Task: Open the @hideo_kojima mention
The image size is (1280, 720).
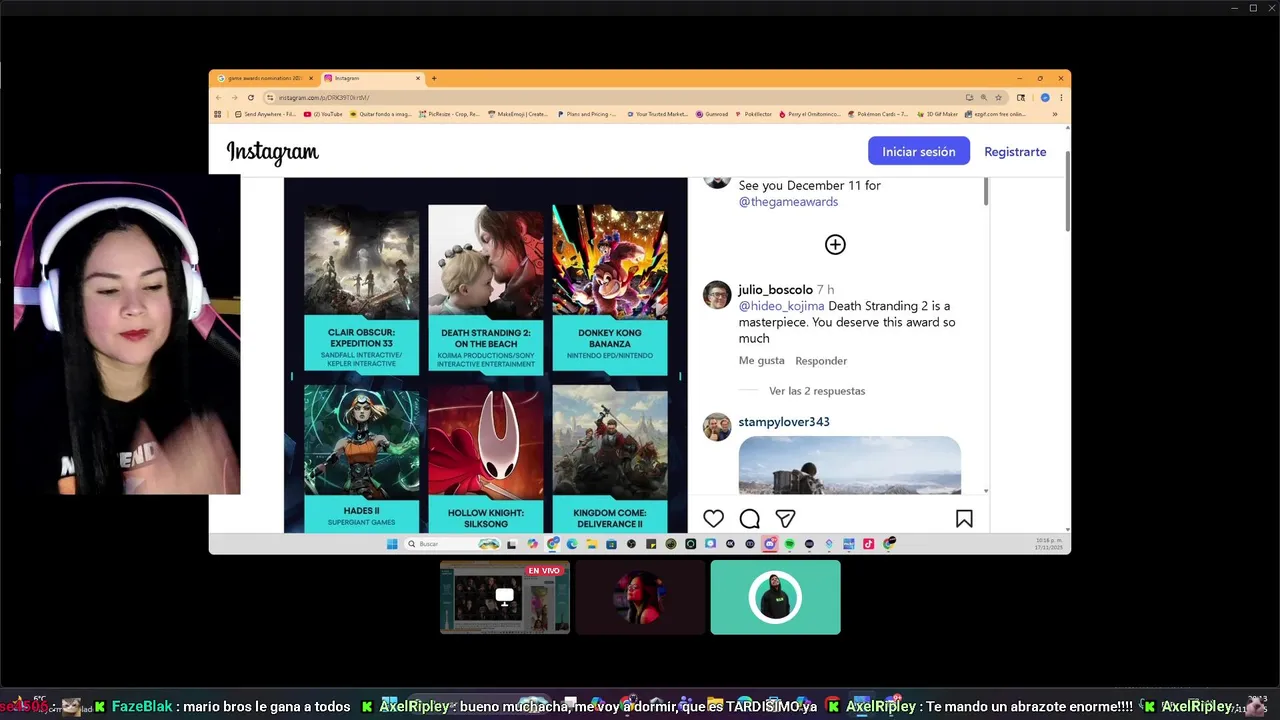Action: tap(781, 306)
